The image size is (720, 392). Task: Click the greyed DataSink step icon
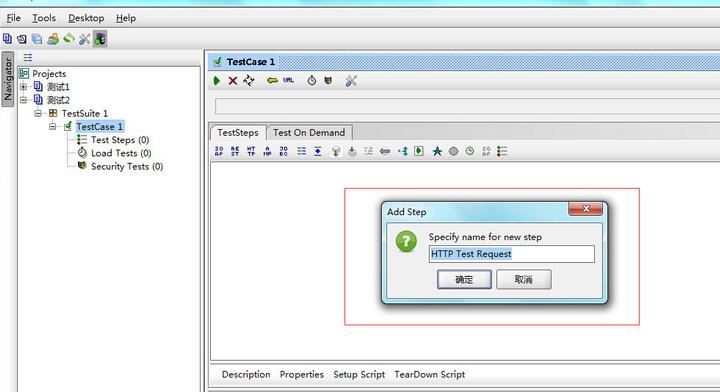[x=352, y=151]
